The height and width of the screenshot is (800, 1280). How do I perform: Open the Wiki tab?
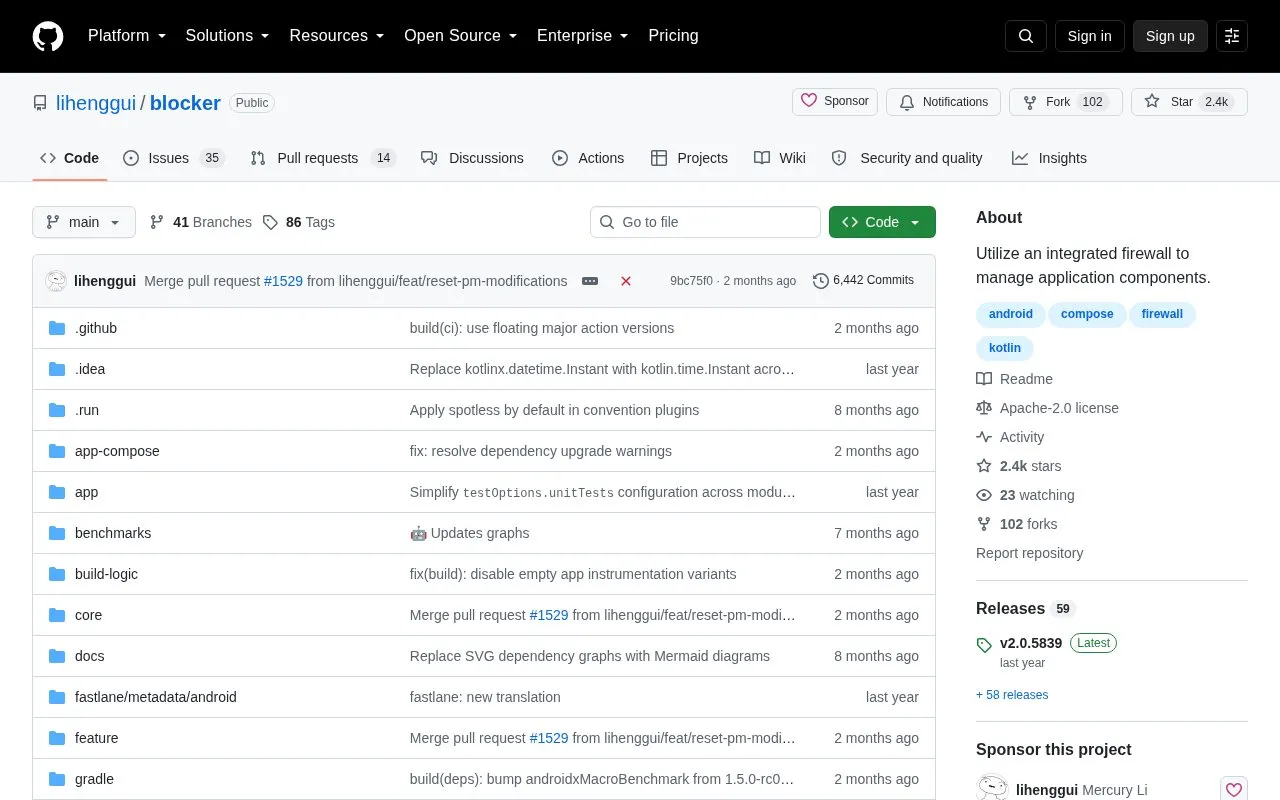[x=780, y=158]
